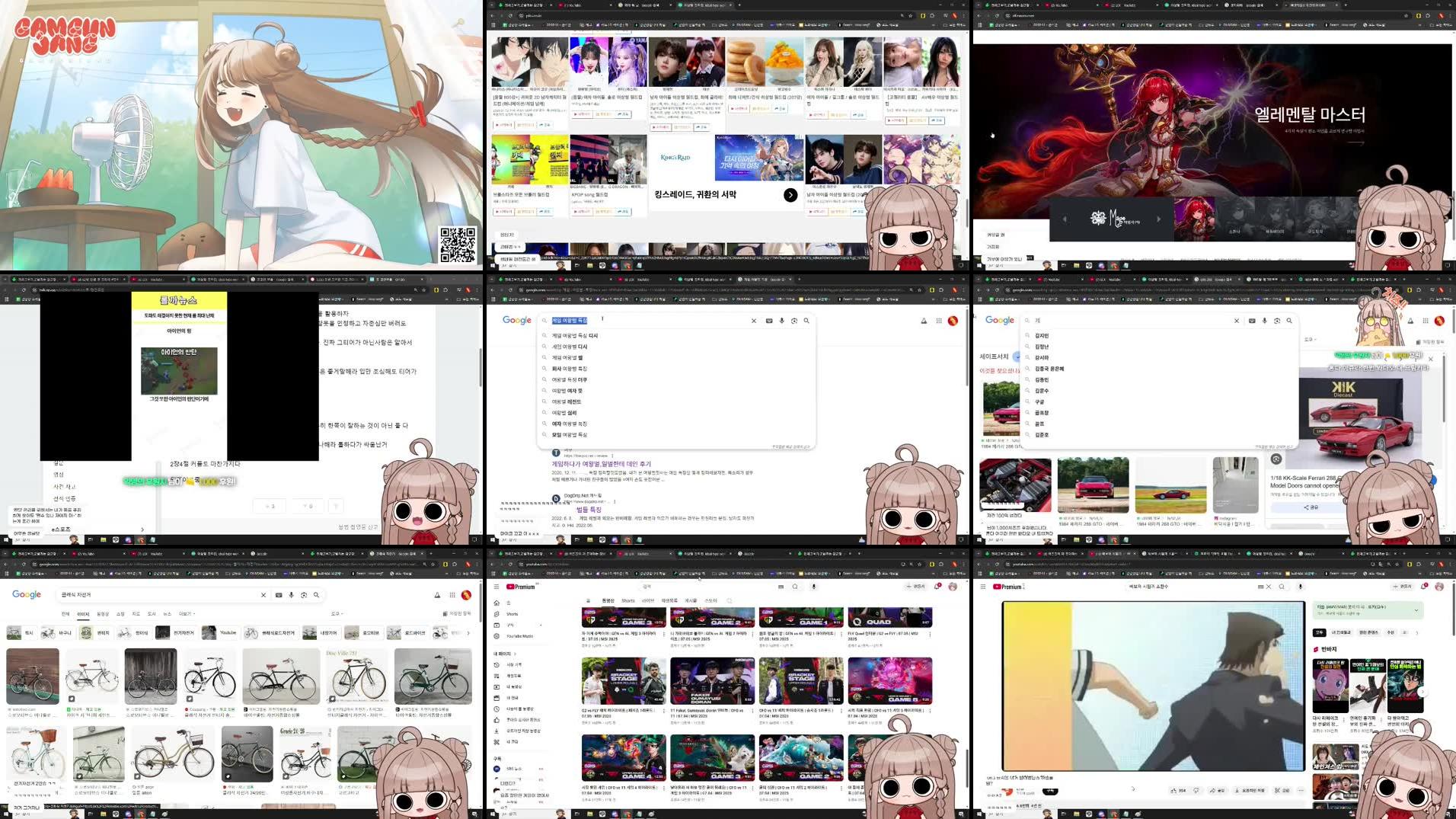Open the Google account avatar in the autocomplete window
The width and height of the screenshot is (1456, 819).
pos(953,321)
